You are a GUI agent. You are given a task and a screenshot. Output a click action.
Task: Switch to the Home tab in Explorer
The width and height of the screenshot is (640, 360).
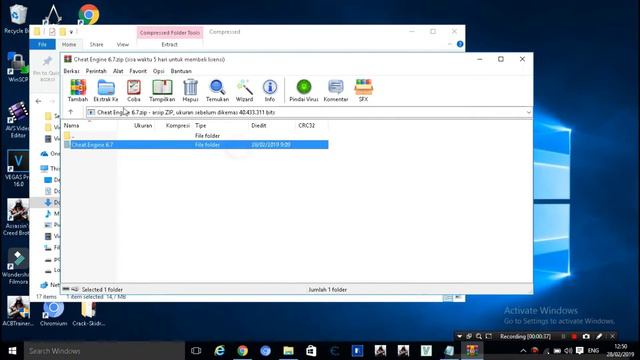pyautogui.click(x=69, y=44)
